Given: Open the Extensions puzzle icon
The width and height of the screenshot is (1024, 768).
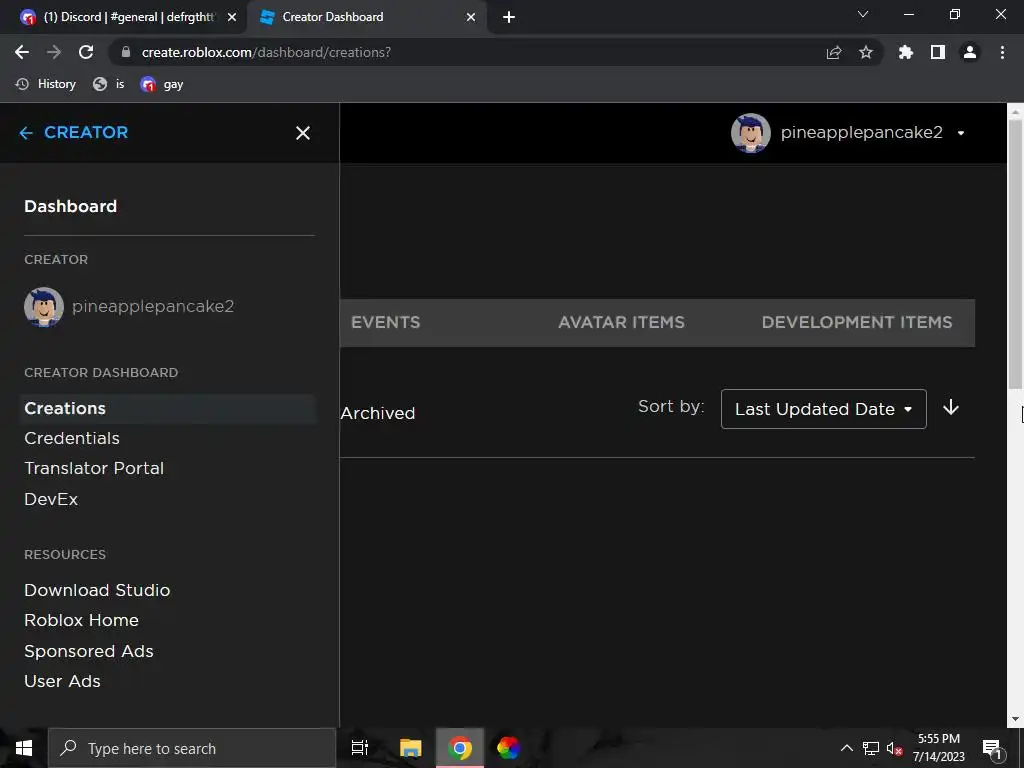Looking at the screenshot, I should [x=905, y=52].
